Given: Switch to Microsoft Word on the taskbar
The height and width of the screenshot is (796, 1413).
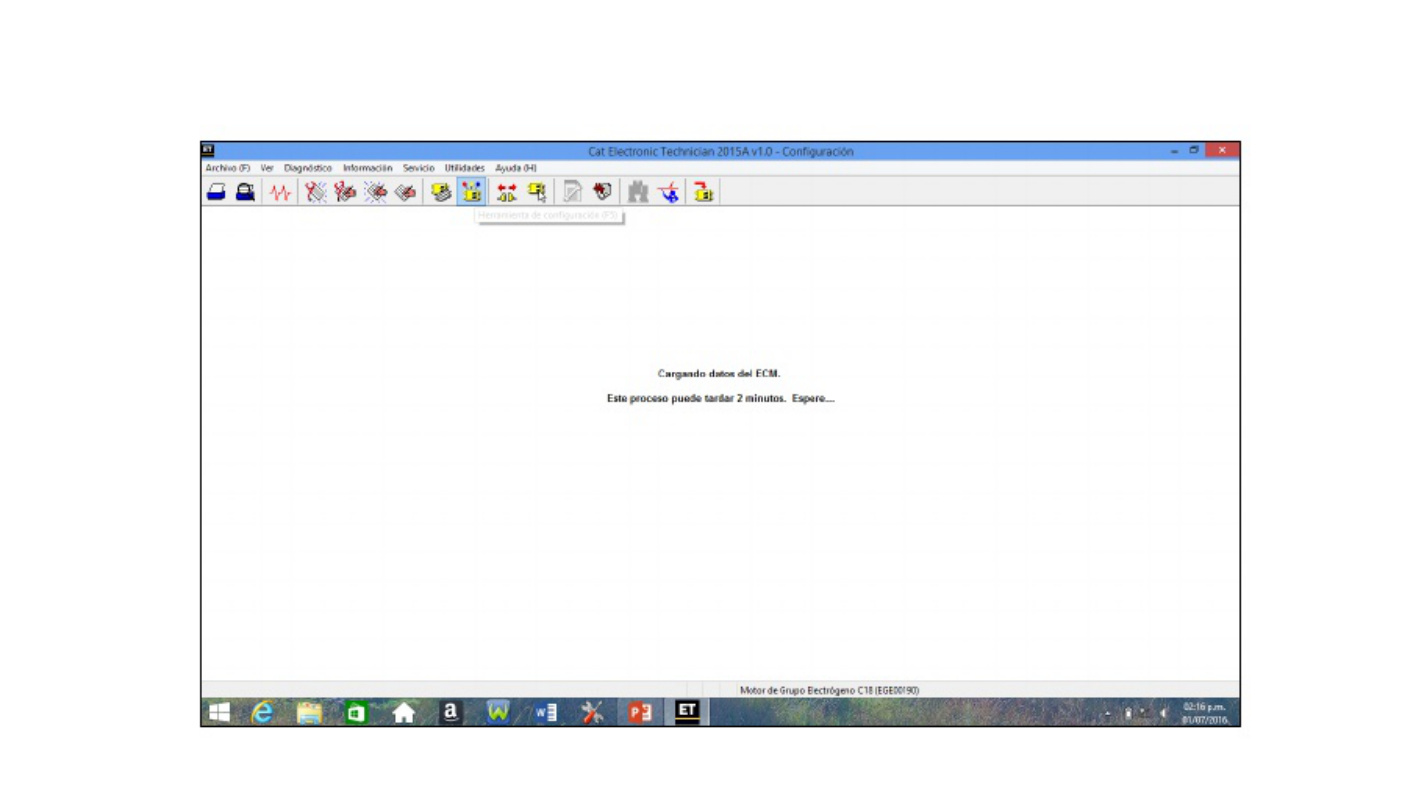Looking at the screenshot, I should 545,712.
